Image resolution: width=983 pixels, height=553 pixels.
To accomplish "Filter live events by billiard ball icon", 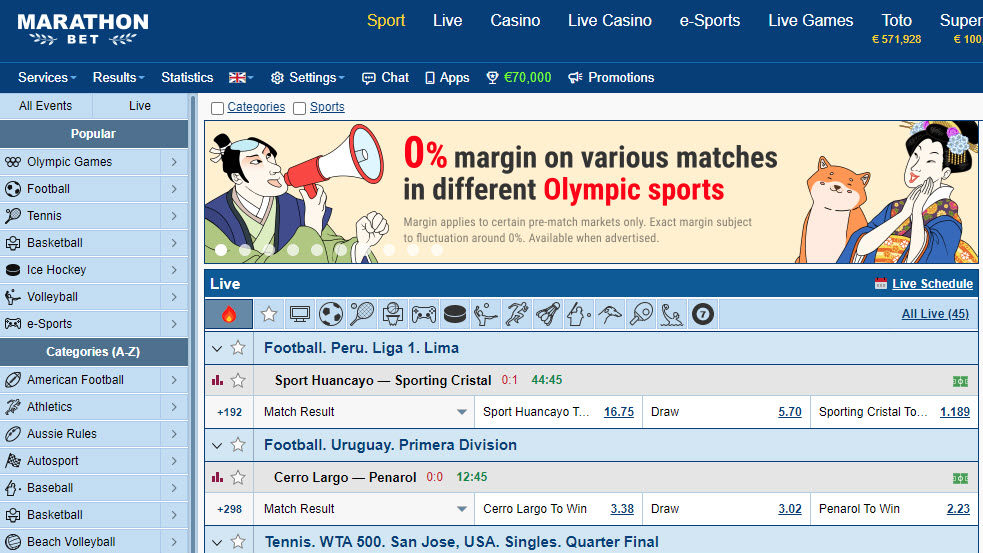I will [x=703, y=314].
